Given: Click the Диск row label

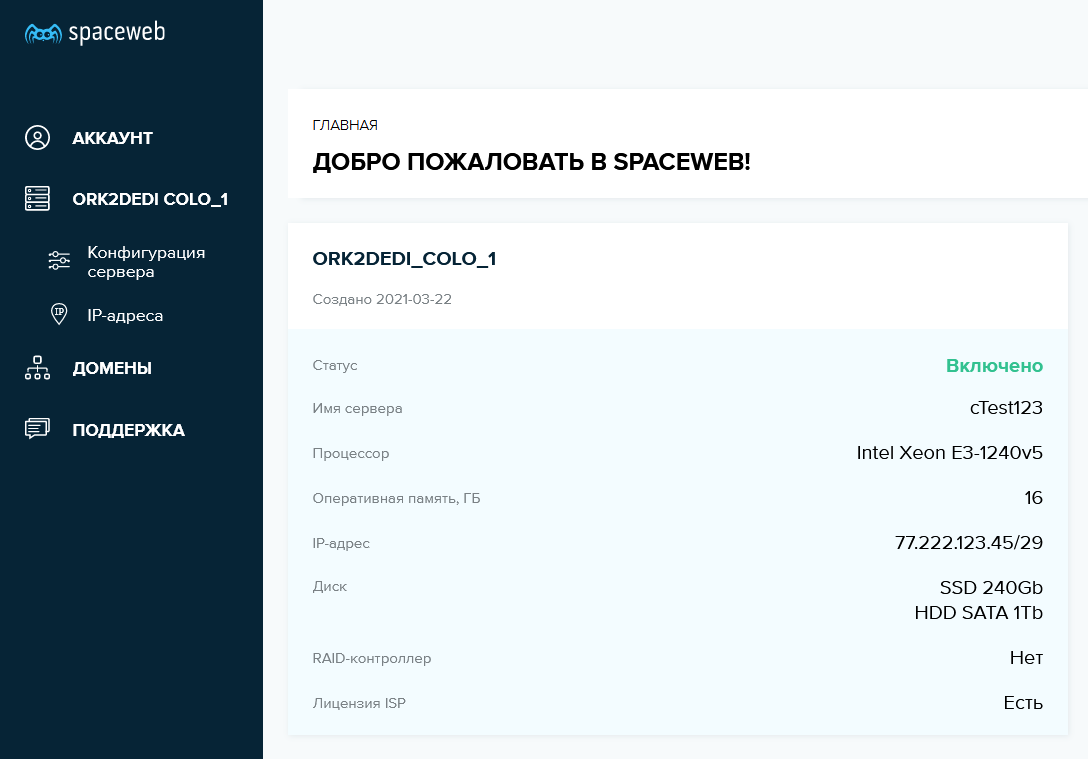Looking at the screenshot, I should (x=330, y=587).
